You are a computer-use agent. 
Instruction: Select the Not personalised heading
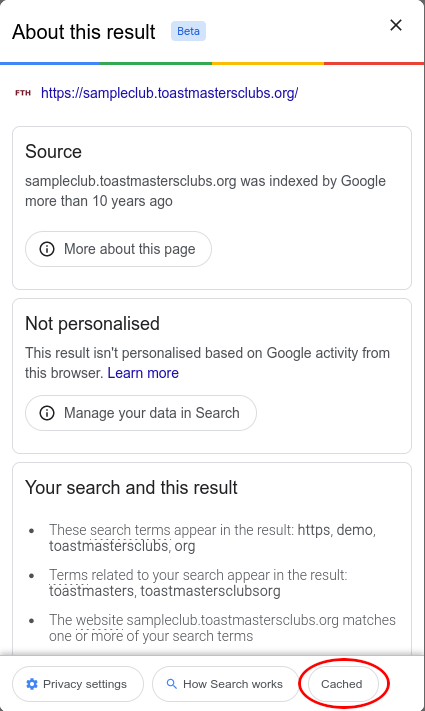point(93,324)
